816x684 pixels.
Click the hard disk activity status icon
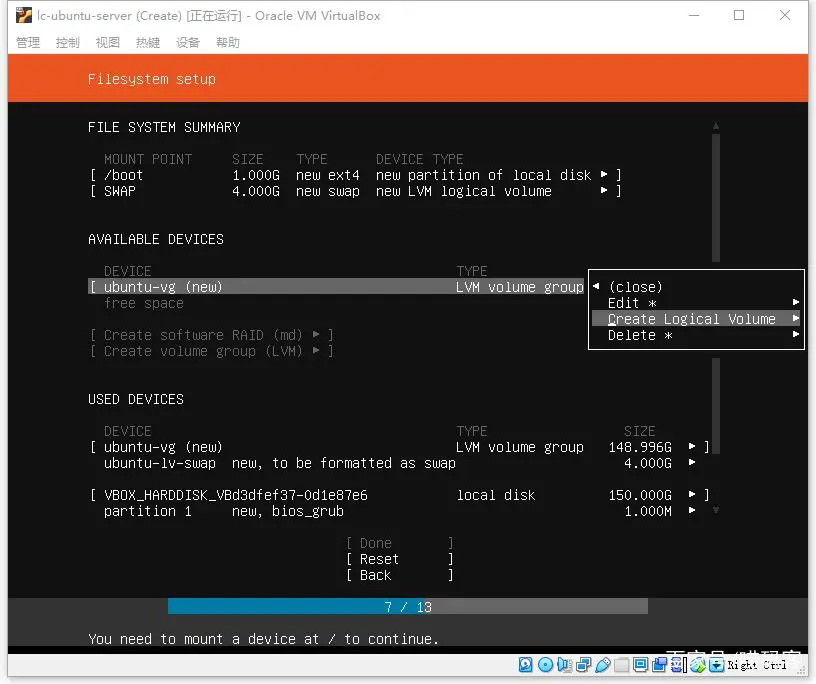(525, 664)
